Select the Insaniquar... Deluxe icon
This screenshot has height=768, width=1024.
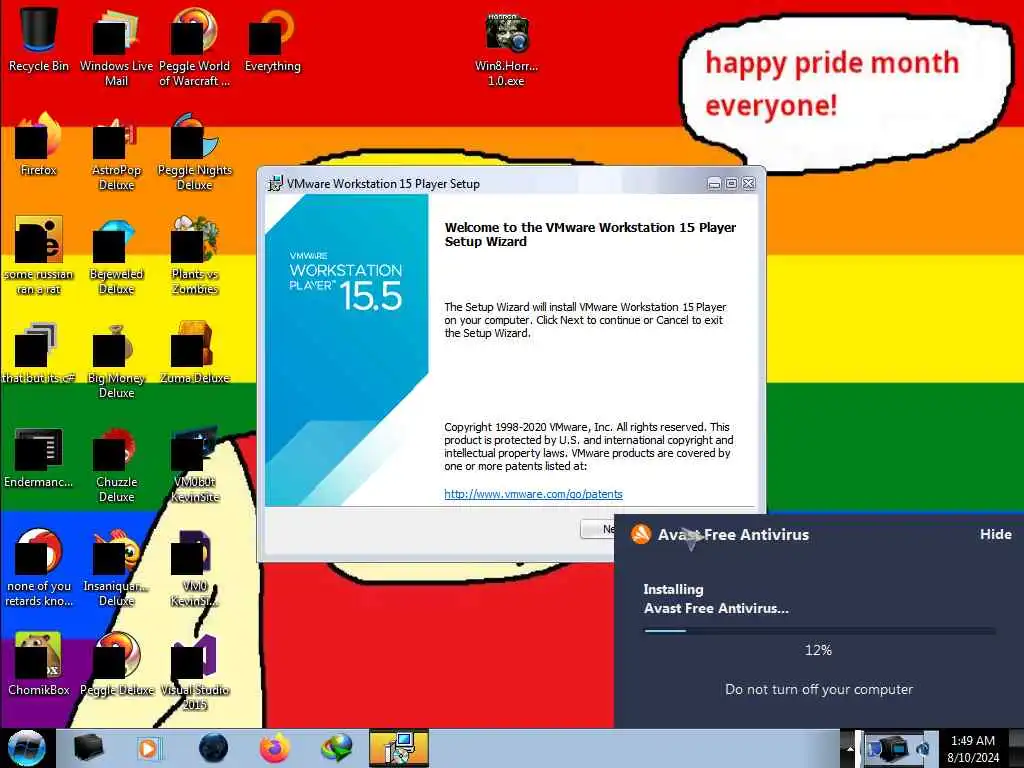[116, 568]
